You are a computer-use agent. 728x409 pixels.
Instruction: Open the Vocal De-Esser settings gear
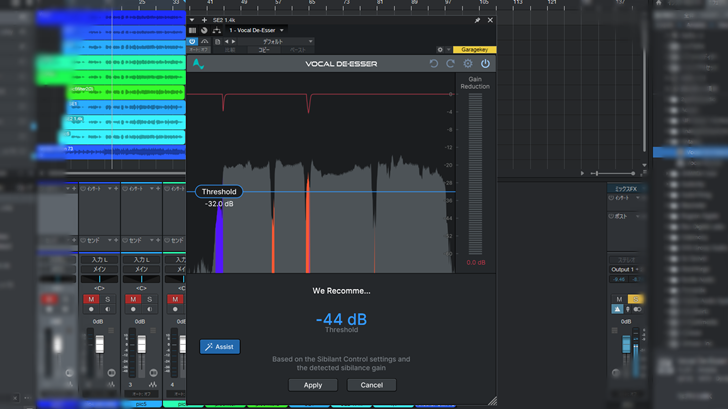(x=468, y=64)
